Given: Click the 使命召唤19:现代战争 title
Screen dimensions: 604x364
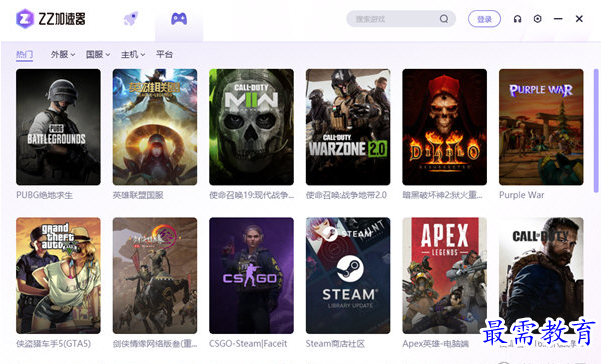Looking at the screenshot, I should click(x=251, y=195).
